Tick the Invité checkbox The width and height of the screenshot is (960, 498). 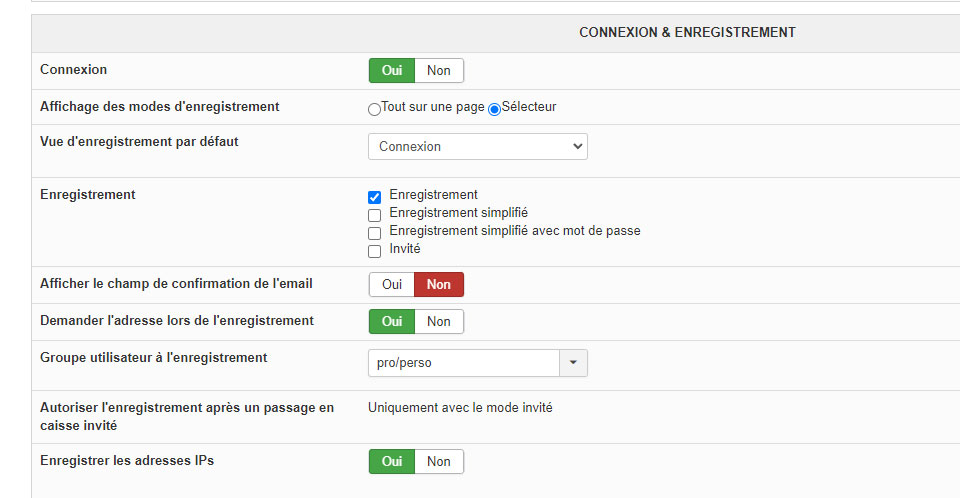(x=375, y=251)
